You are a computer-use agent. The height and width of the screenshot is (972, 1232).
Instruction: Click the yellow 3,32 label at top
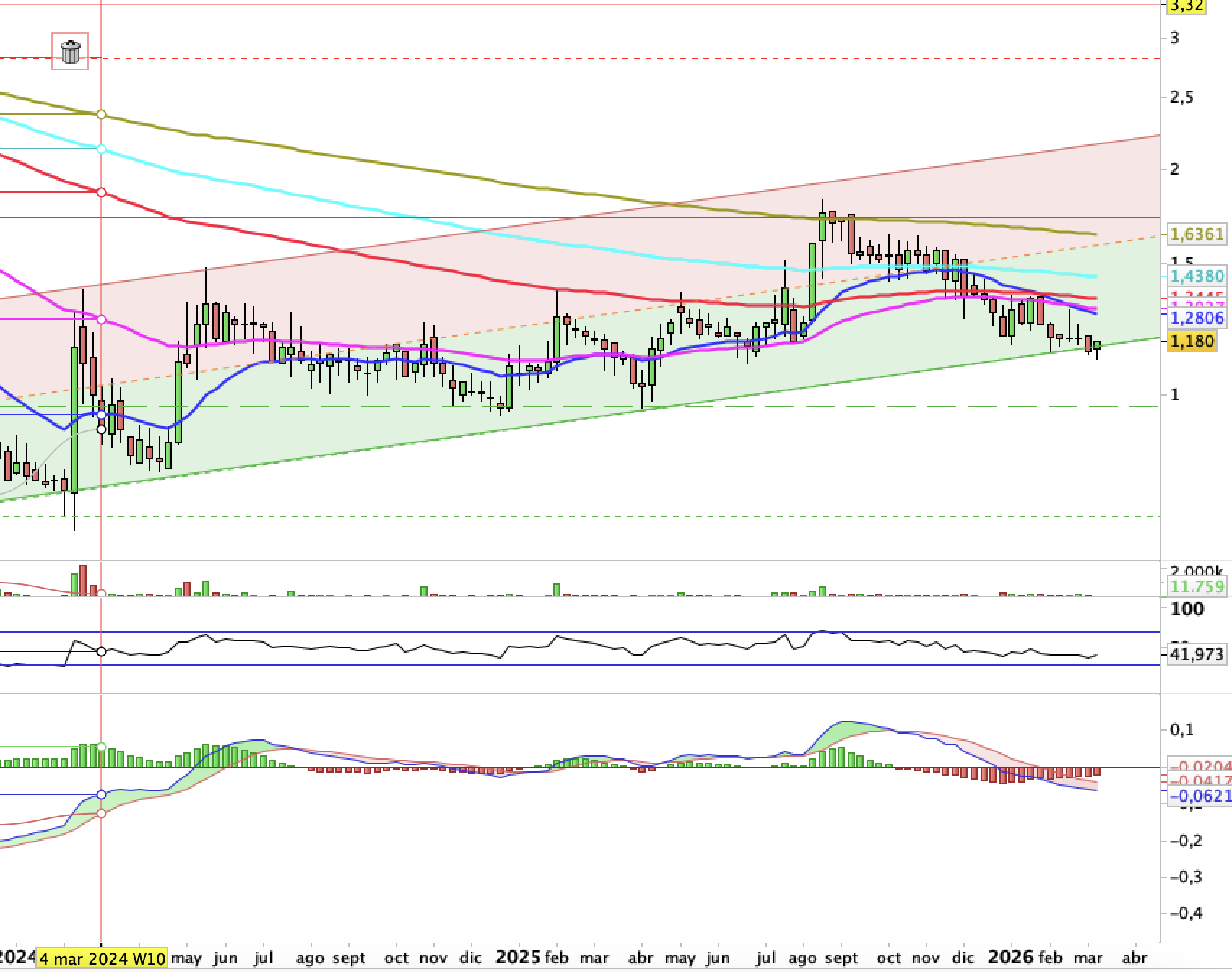[x=1185, y=6]
